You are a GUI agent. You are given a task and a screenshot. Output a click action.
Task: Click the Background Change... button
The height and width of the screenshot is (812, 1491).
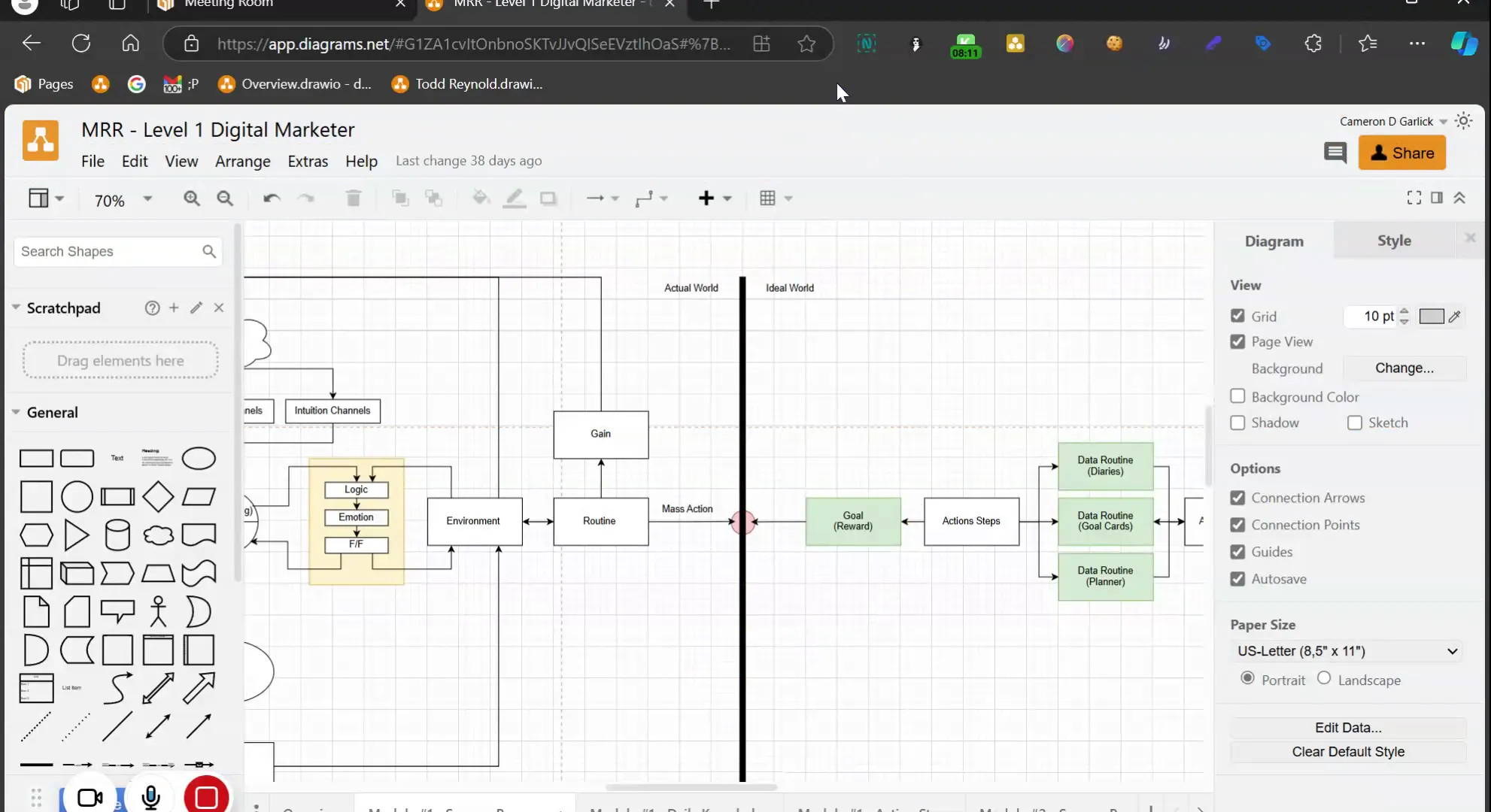tap(1404, 368)
